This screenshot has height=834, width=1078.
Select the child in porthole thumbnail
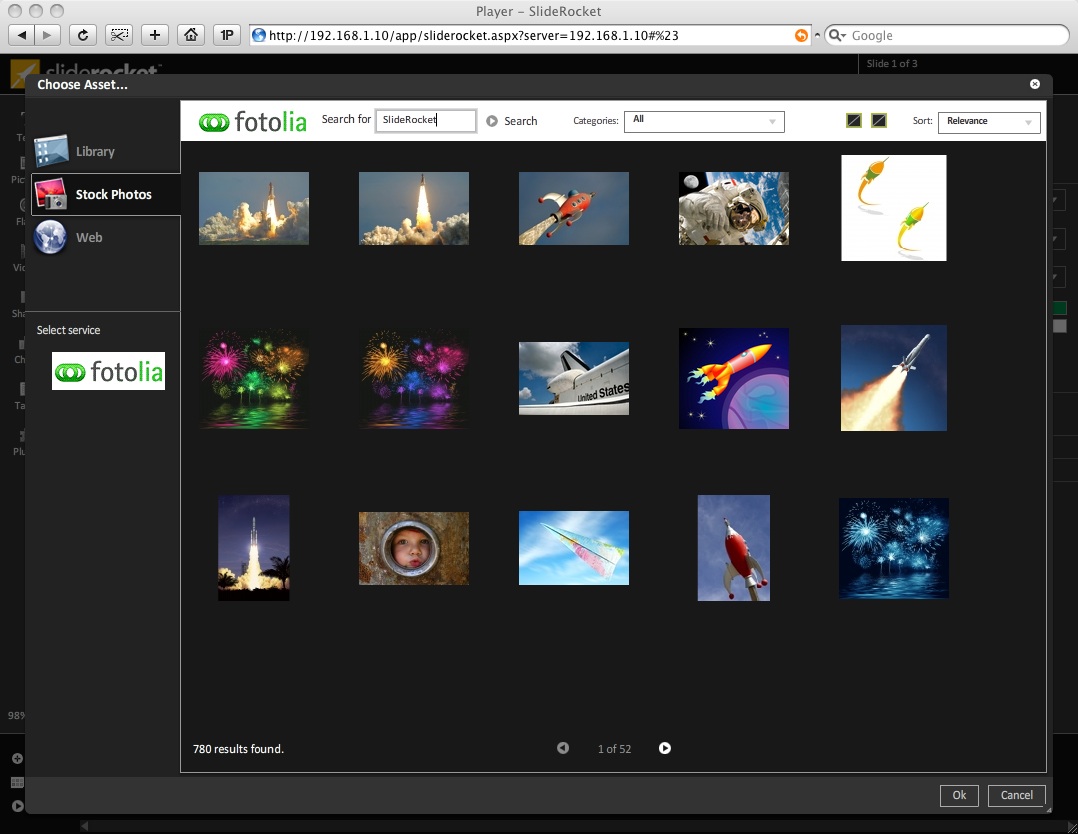(414, 548)
